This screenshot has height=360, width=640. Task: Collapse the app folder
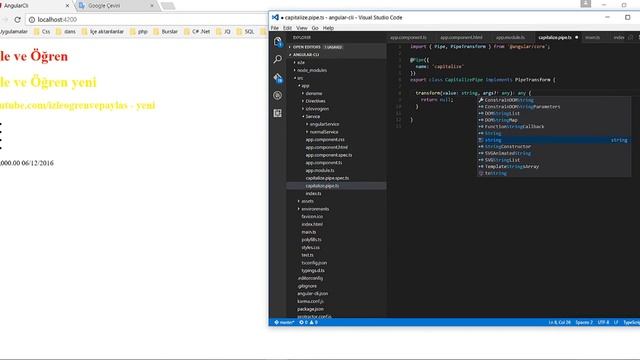coord(299,86)
